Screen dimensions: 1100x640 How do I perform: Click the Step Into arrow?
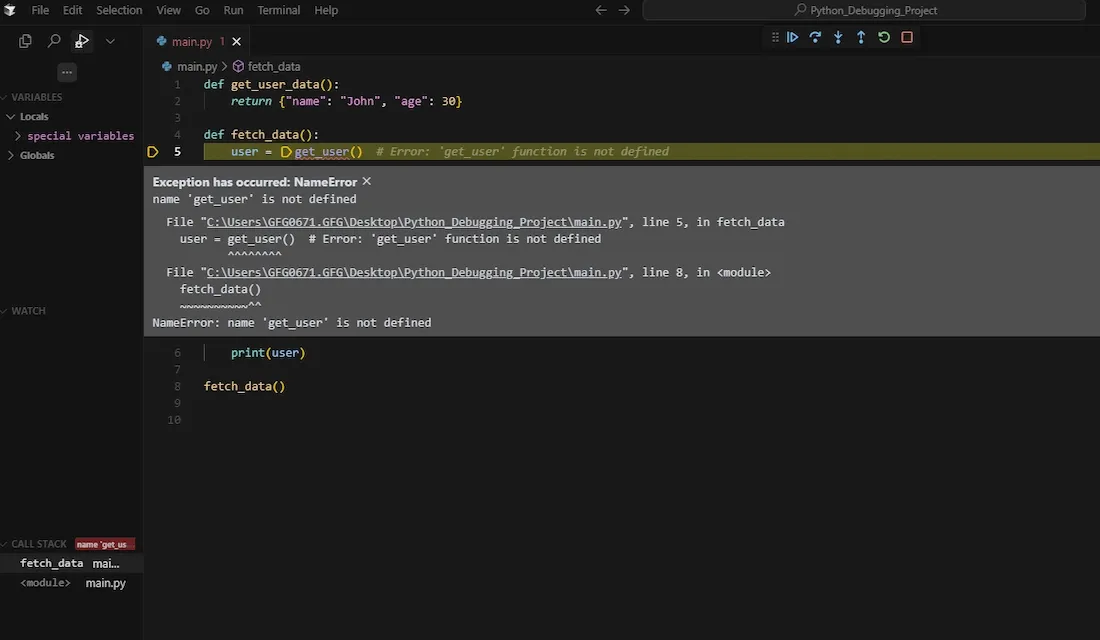click(x=838, y=37)
